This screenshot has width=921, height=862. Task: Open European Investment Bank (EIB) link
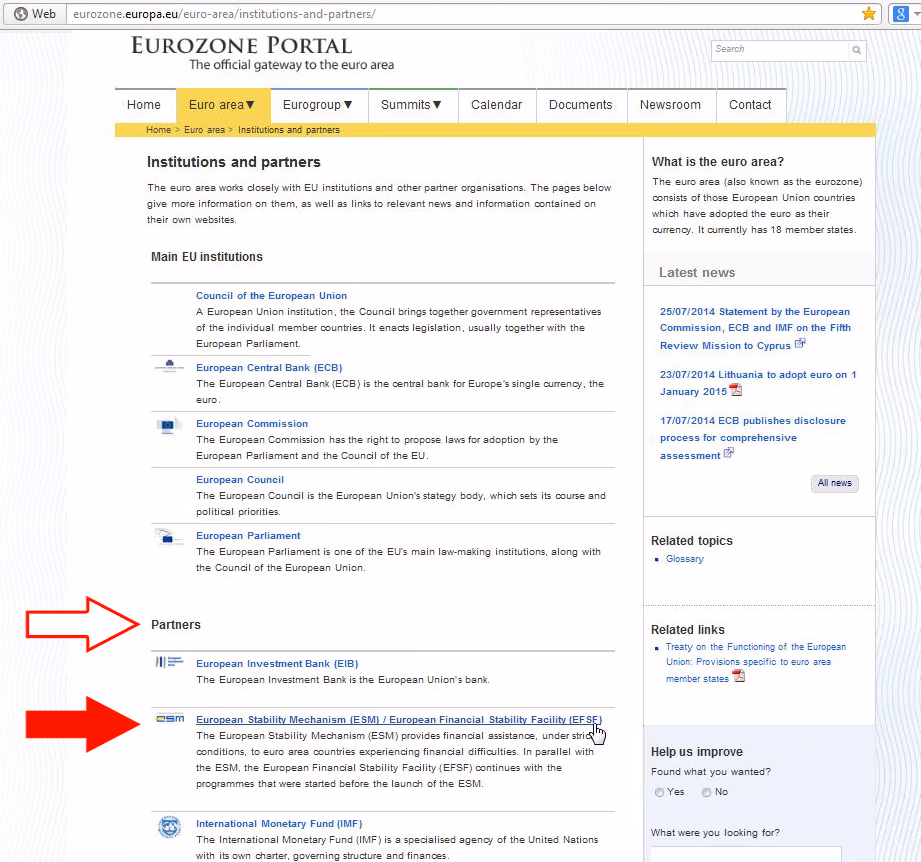[x=277, y=664]
